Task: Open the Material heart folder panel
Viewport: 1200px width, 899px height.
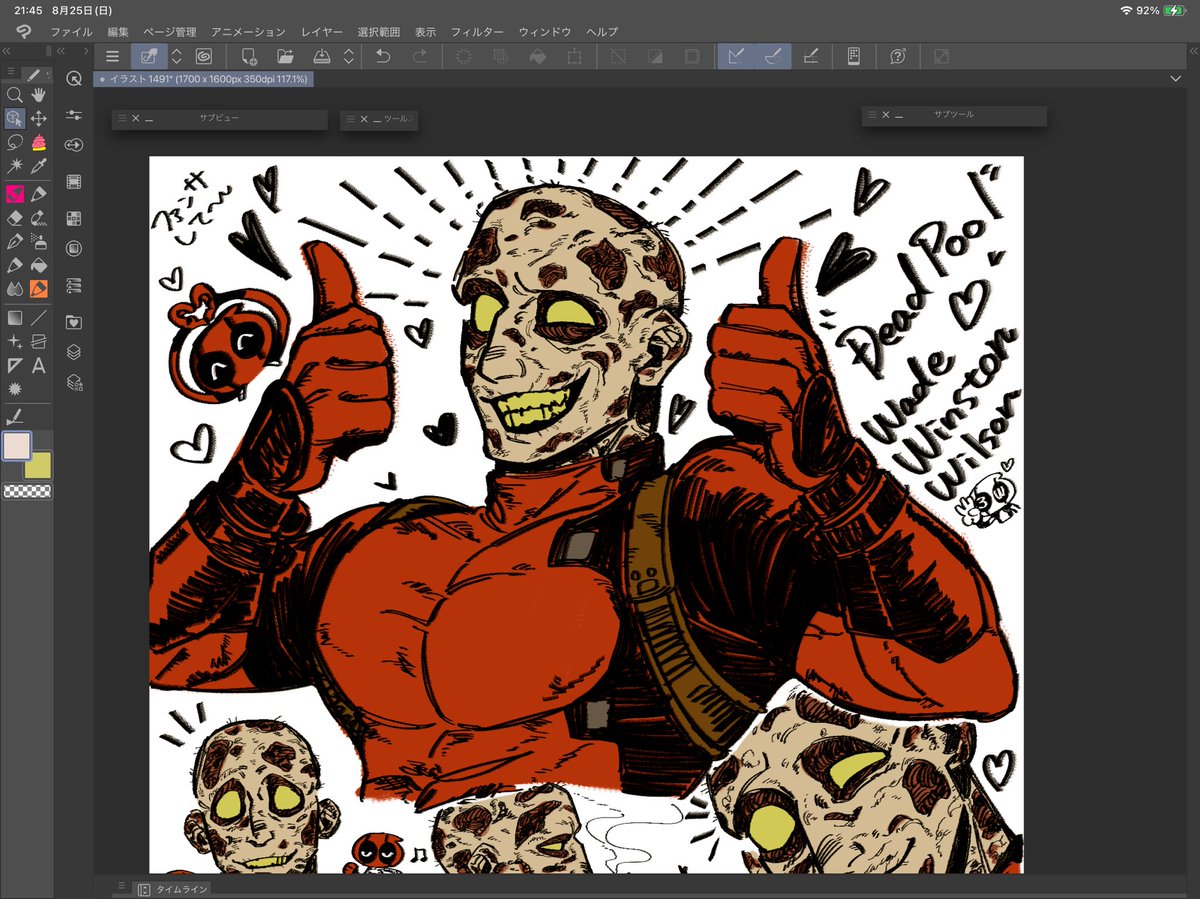Action: pos(73,322)
